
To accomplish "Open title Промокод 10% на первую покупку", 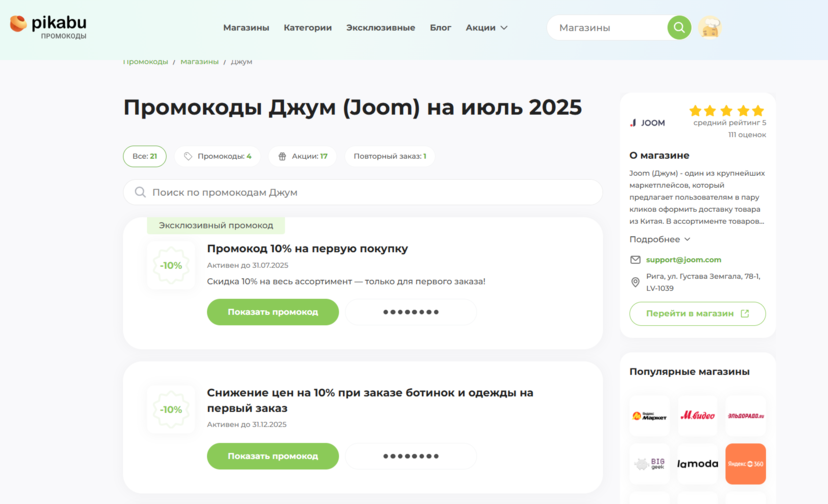I will (x=307, y=248).
